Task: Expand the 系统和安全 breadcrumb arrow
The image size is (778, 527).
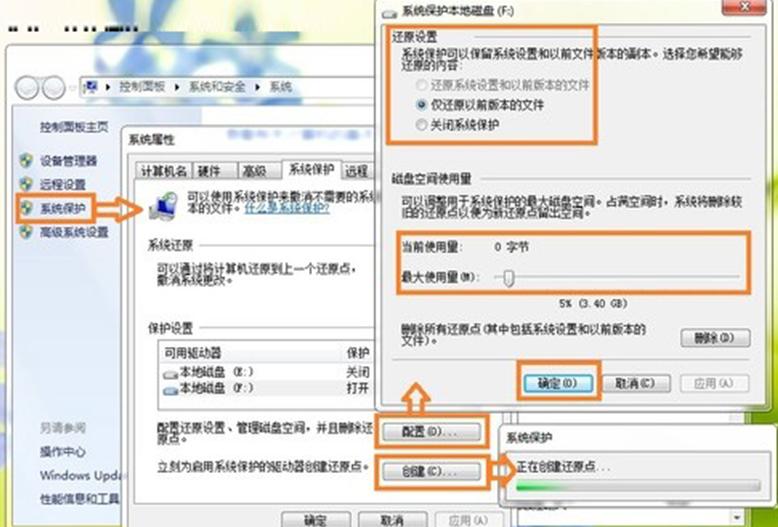Action: pos(258,88)
